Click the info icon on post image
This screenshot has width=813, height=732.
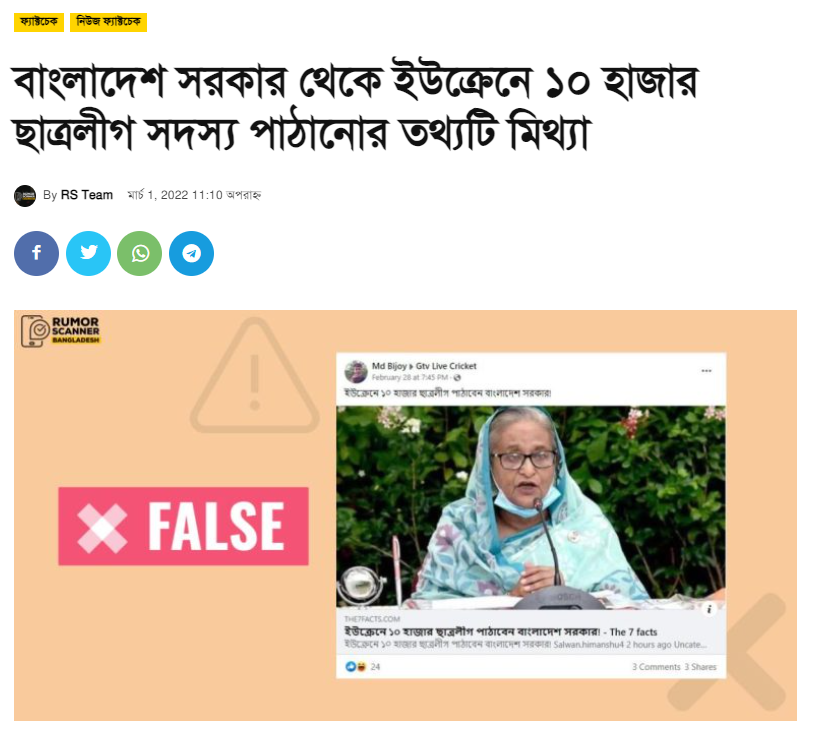click(709, 609)
